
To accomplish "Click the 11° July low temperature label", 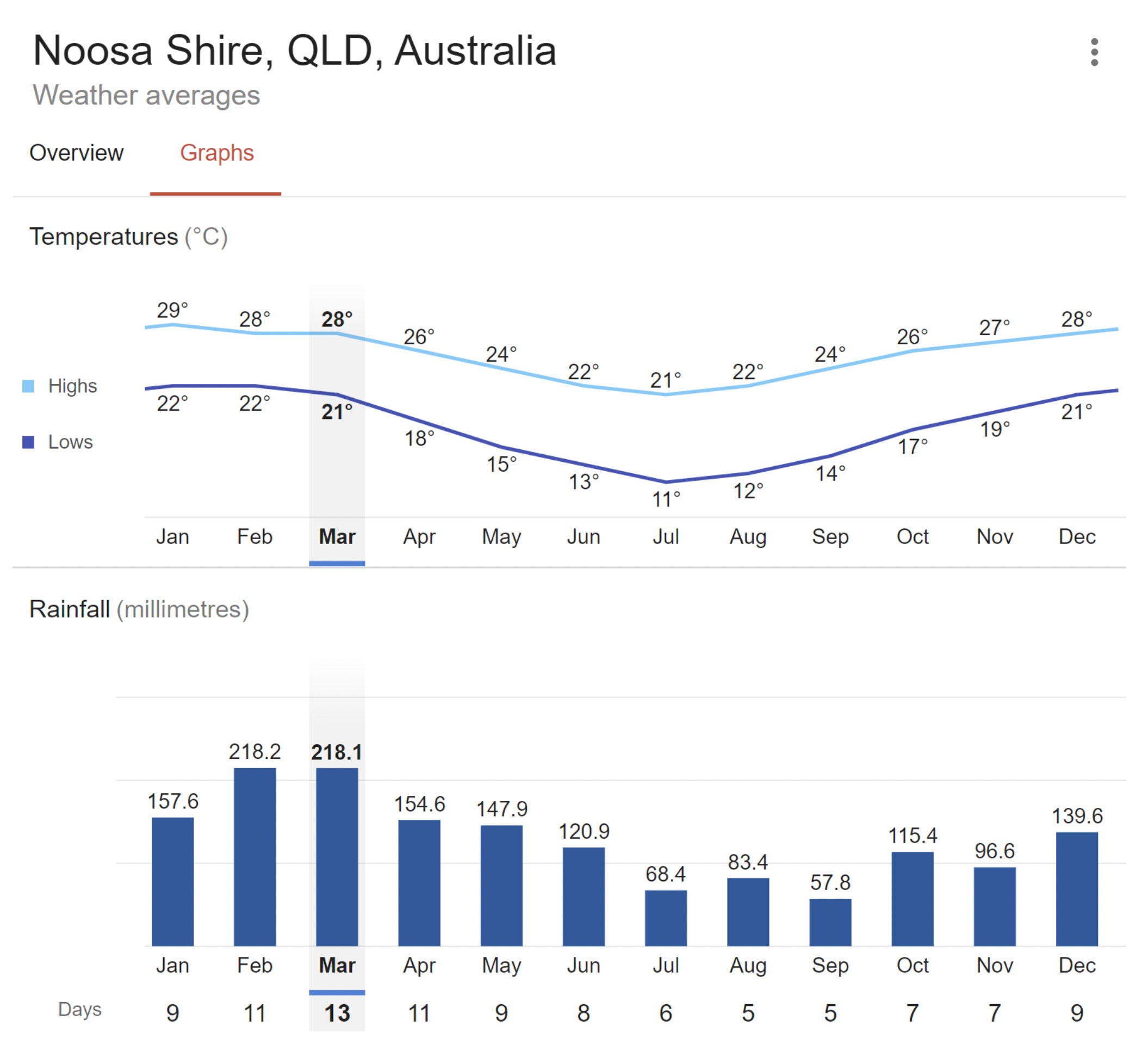I will point(666,500).
